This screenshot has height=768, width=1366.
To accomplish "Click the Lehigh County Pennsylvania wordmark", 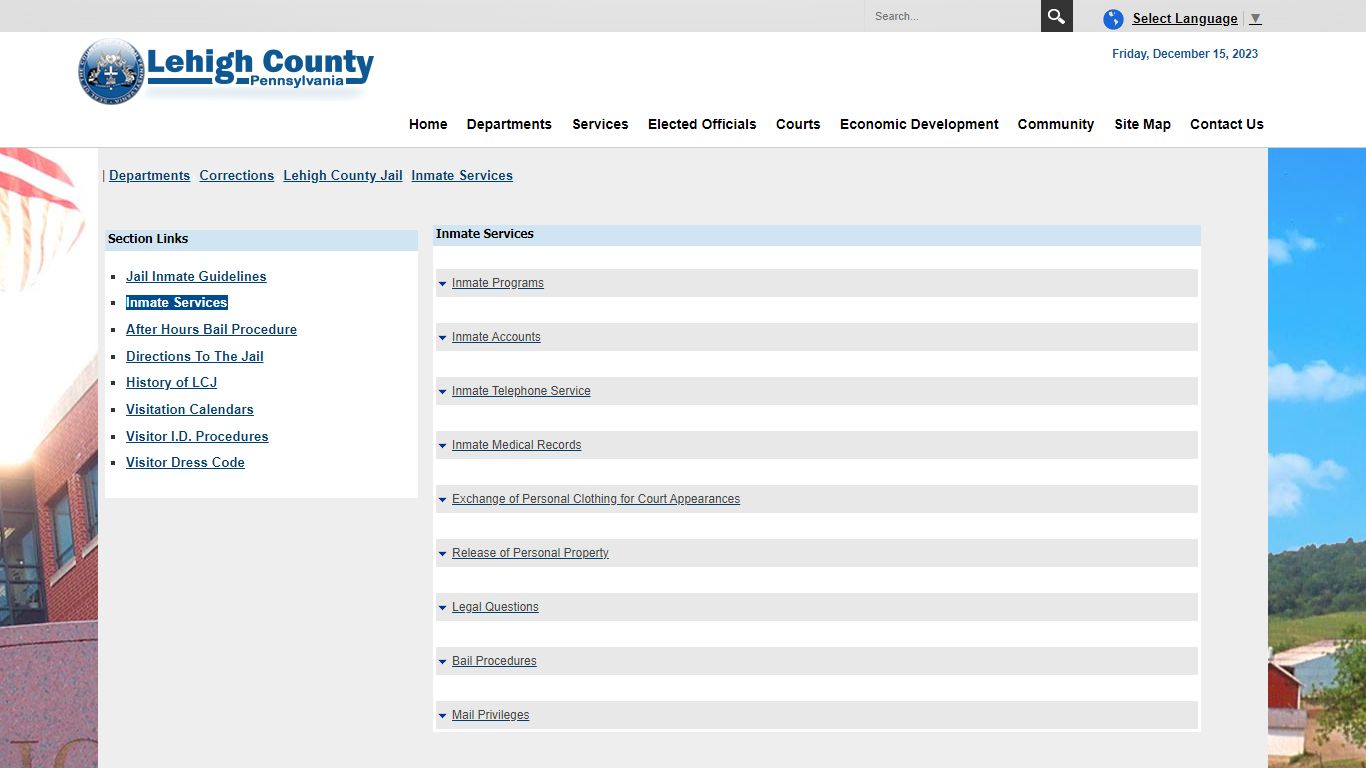I will 260,70.
